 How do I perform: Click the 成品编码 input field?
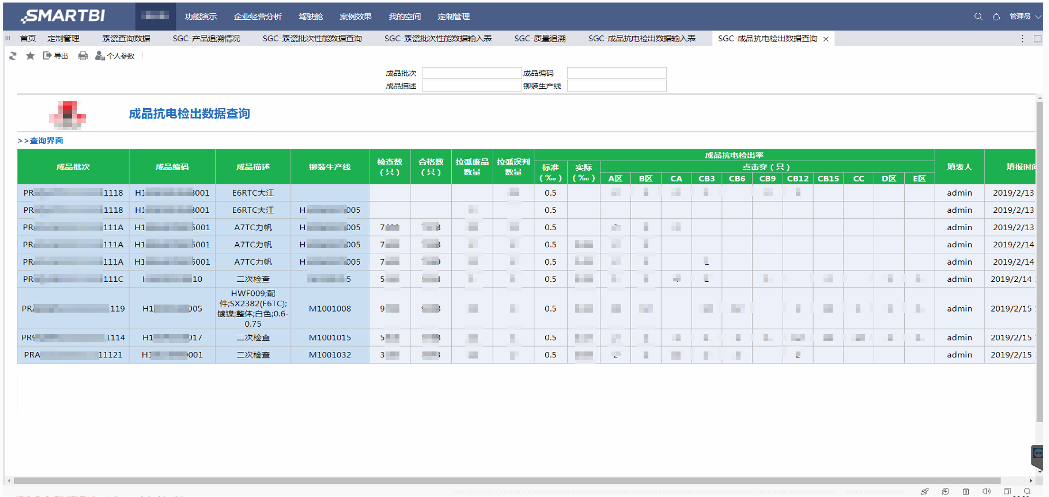coord(617,73)
